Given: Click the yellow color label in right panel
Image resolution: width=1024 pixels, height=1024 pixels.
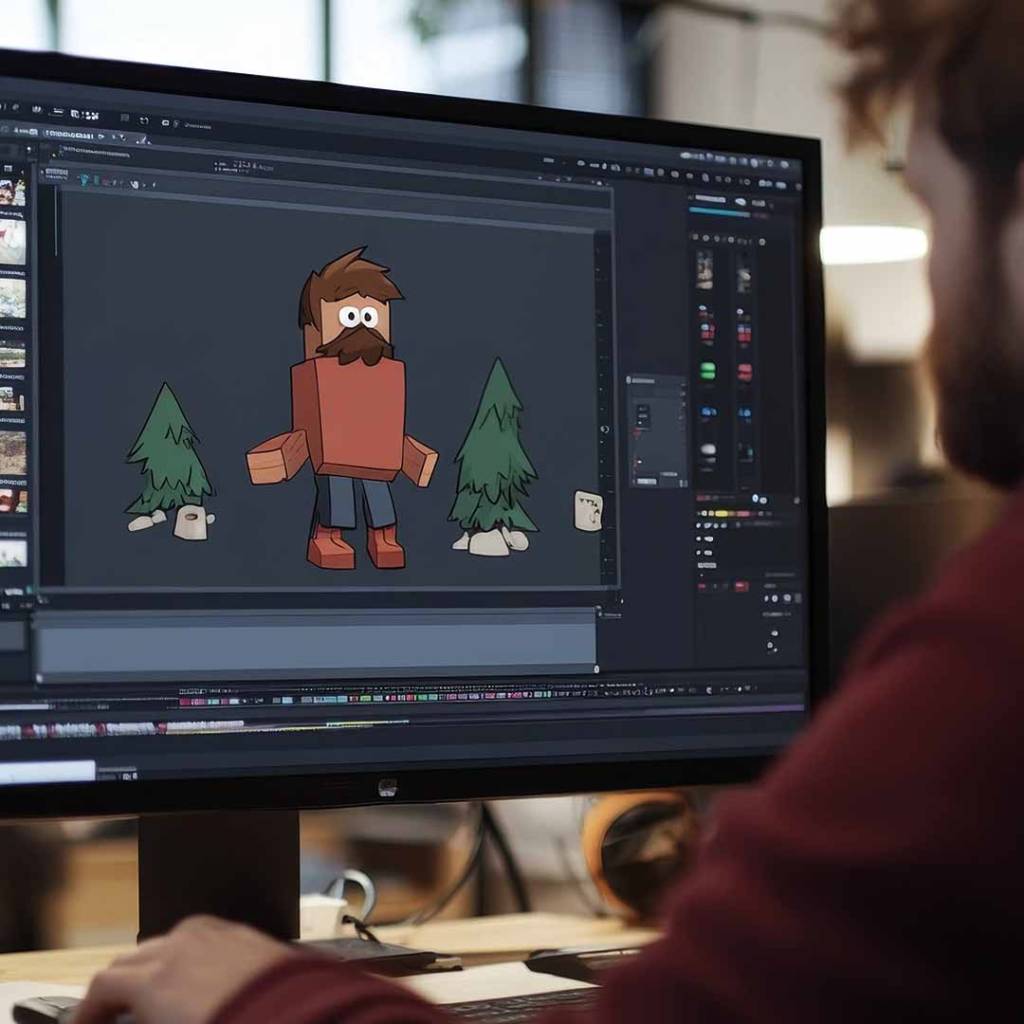Looking at the screenshot, I should pos(721,513).
